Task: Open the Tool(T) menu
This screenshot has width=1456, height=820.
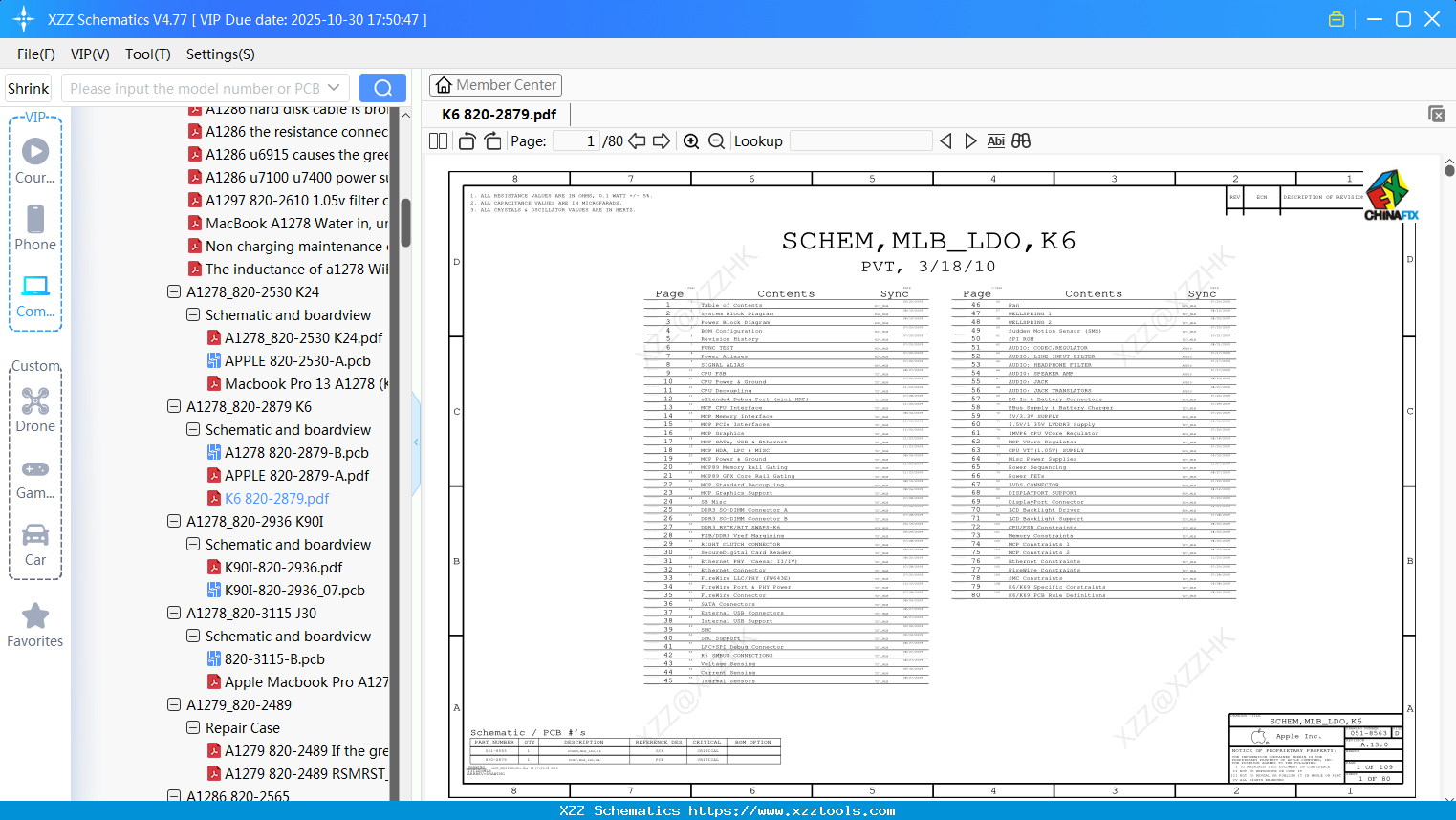Action: [148, 54]
